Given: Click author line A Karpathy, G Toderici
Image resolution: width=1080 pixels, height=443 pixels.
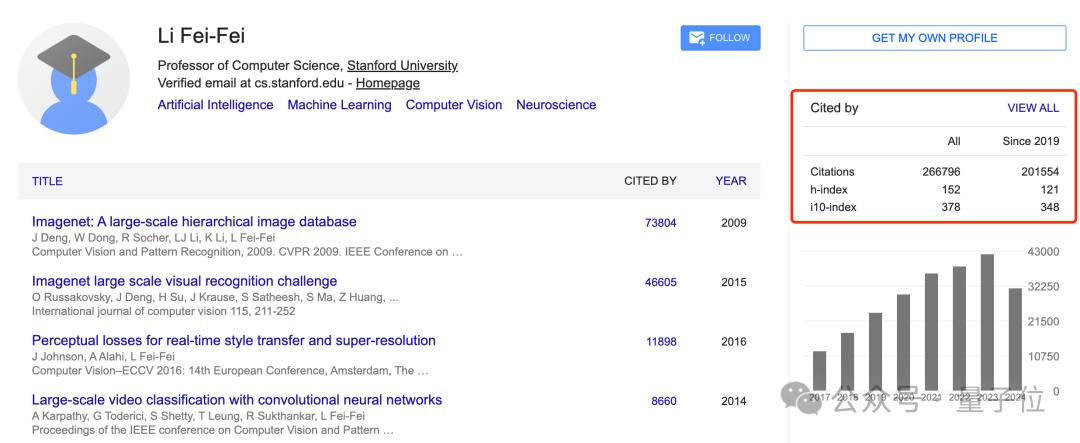Looking at the screenshot, I should tap(198, 415).
